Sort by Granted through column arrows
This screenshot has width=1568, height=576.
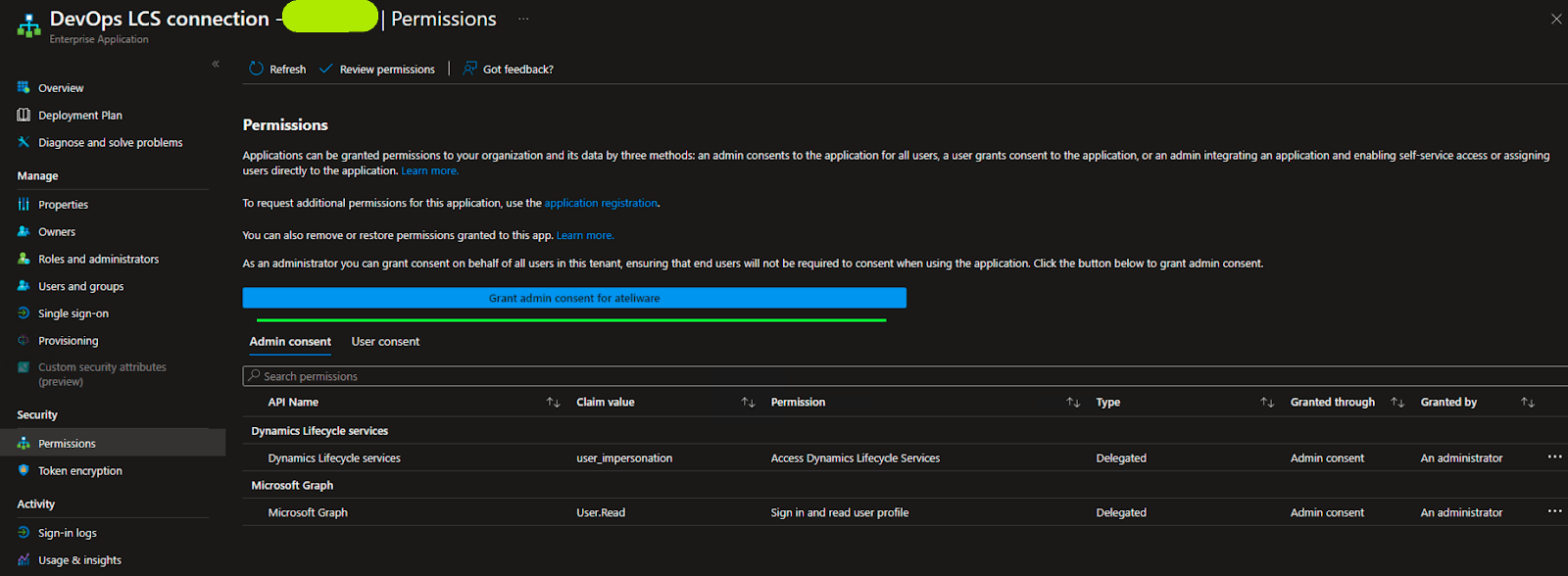pyautogui.click(x=1397, y=403)
